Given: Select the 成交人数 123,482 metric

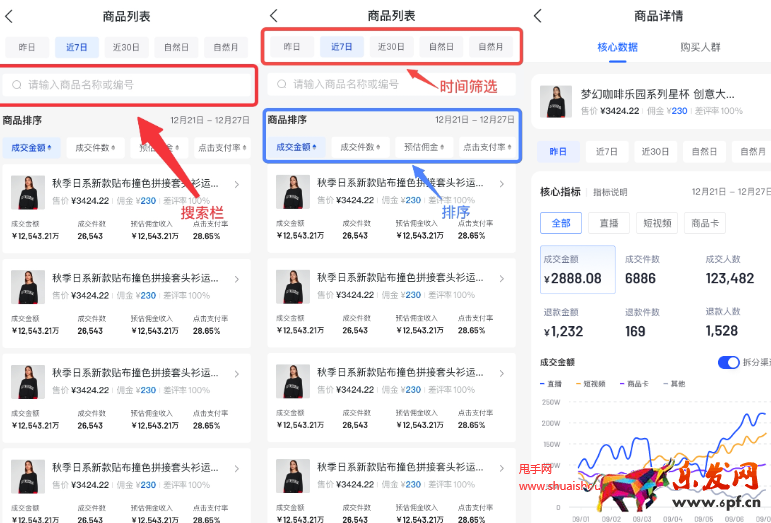Looking at the screenshot, I should pyautogui.click(x=730, y=269).
